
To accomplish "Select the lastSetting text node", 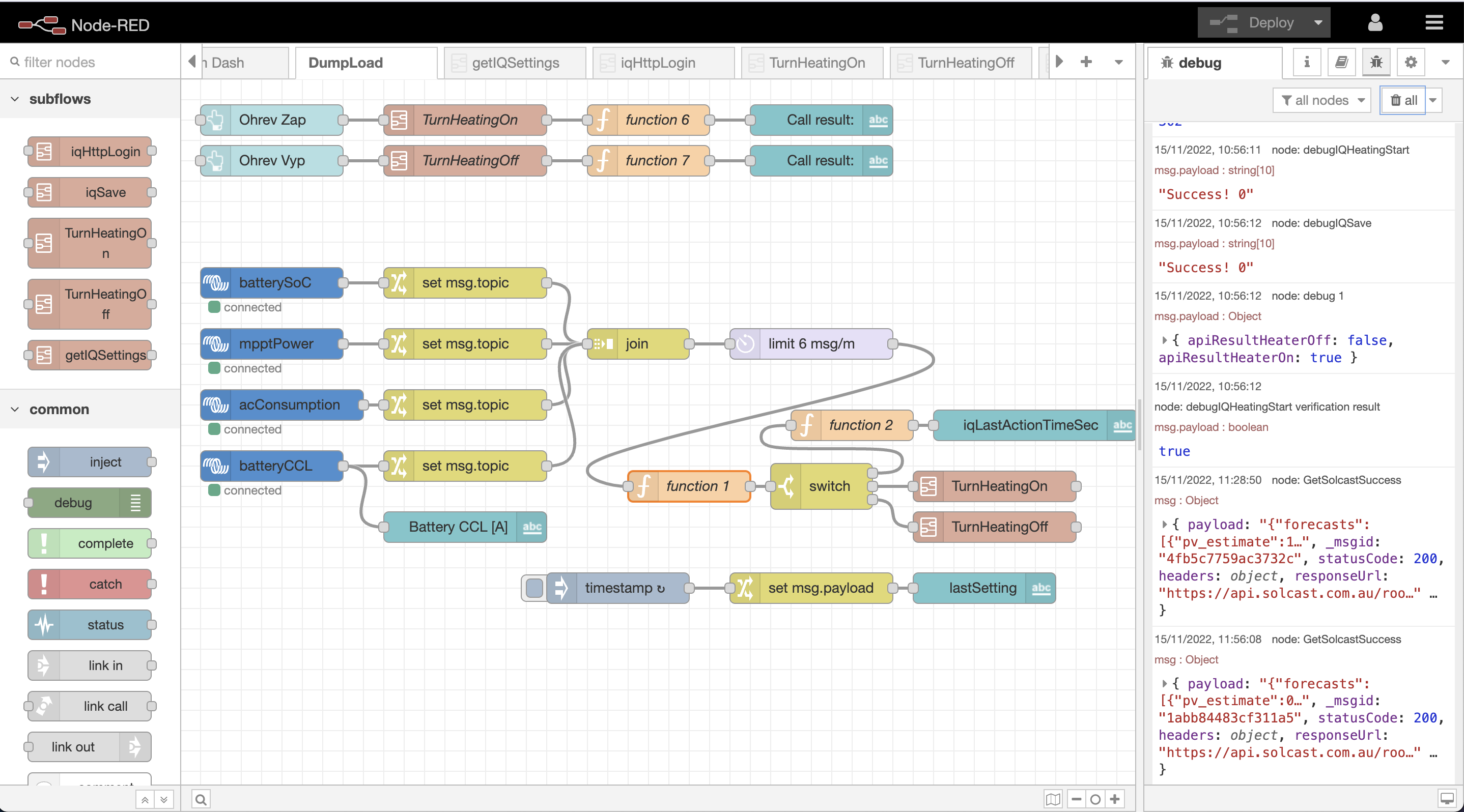I will coord(984,588).
